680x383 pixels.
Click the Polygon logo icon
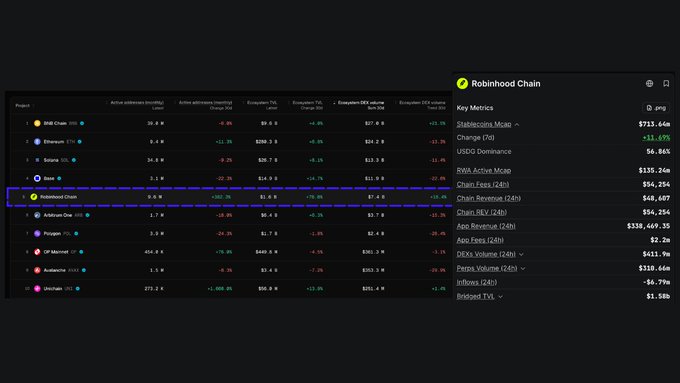click(x=37, y=233)
